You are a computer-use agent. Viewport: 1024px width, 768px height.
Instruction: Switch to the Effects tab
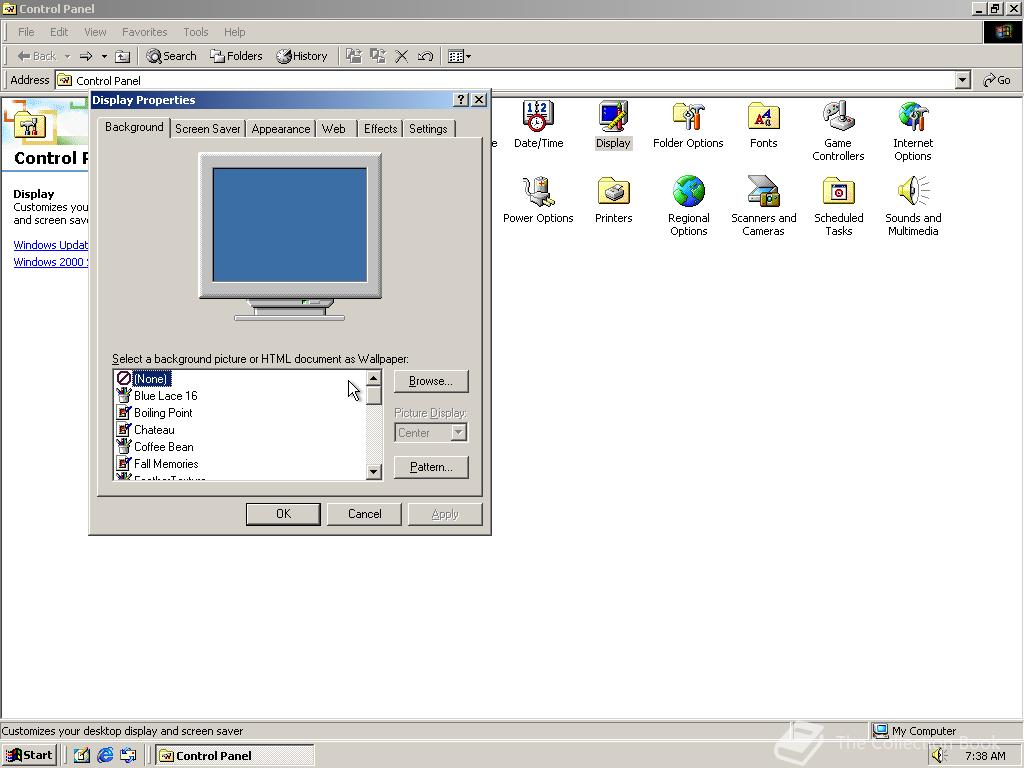[x=381, y=129]
